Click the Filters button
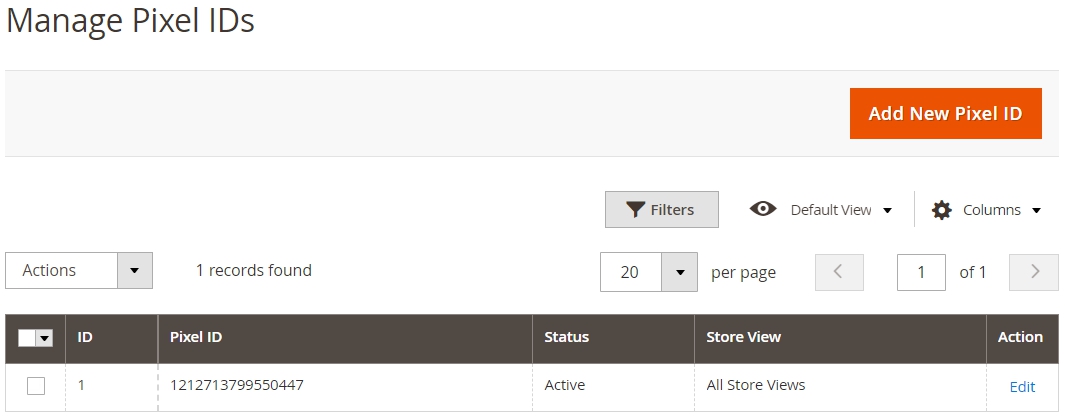 tap(662, 209)
